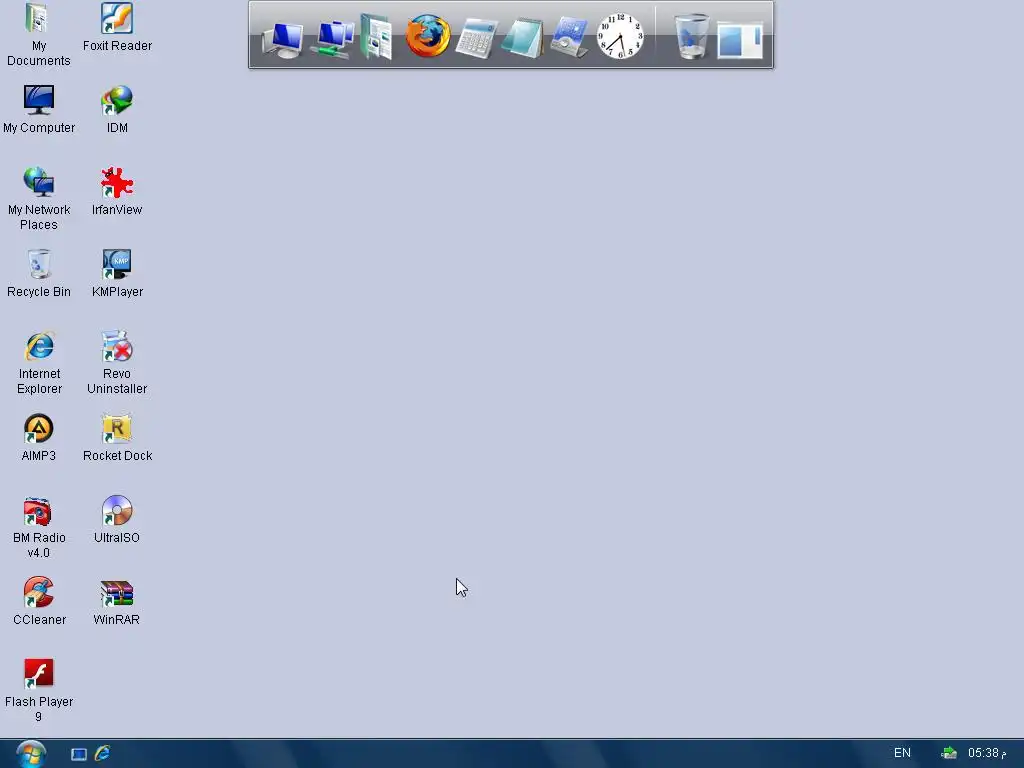Viewport: 1024px width, 768px height.
Task: Open the notepad icon in dock
Action: click(523, 39)
